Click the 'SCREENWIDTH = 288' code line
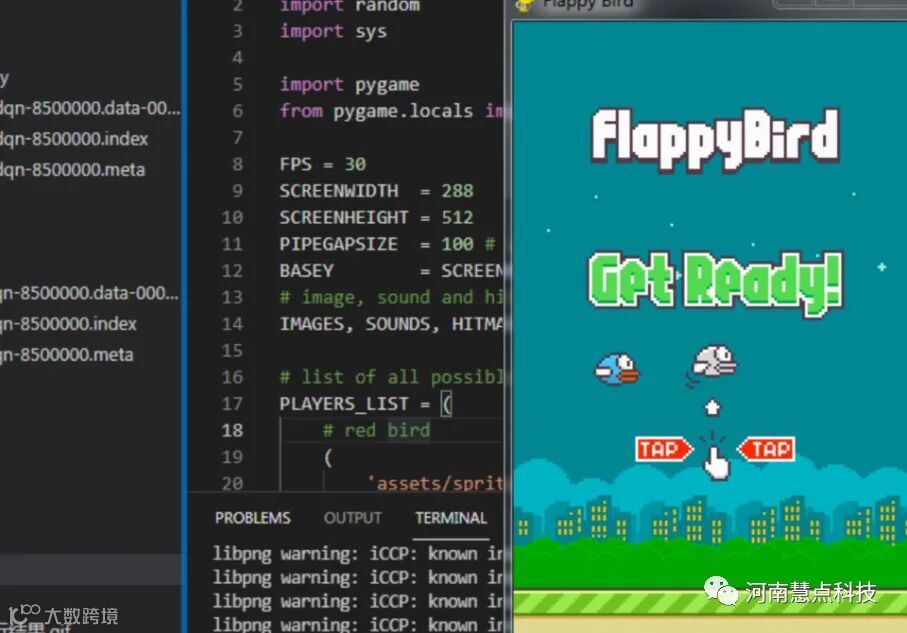 (x=377, y=191)
